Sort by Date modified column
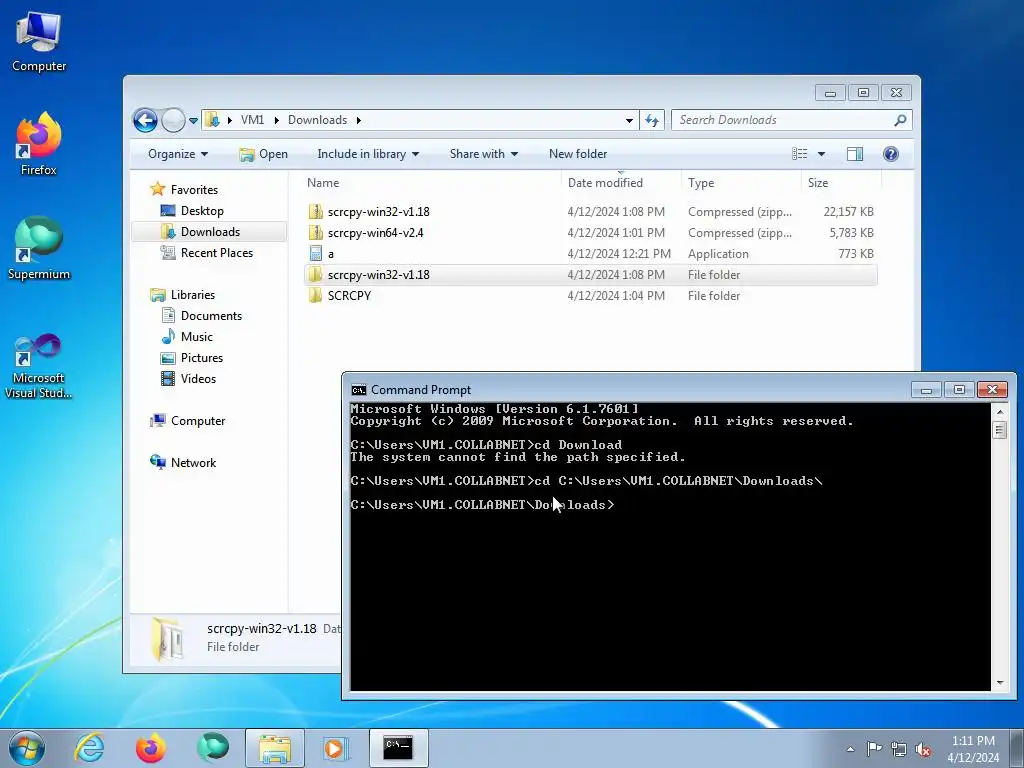Screen dimensions: 1024x768 pyautogui.click(x=620, y=183)
